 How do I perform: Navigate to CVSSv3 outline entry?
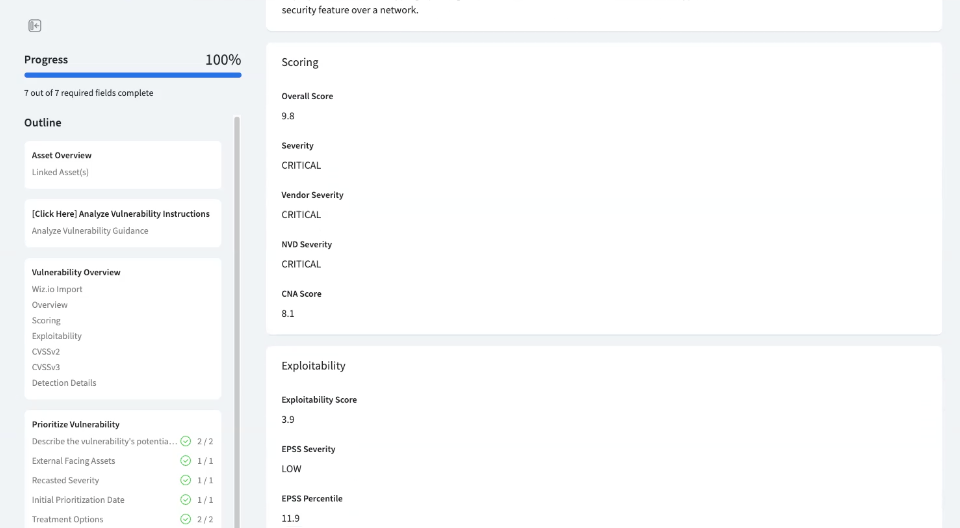[x=46, y=368]
